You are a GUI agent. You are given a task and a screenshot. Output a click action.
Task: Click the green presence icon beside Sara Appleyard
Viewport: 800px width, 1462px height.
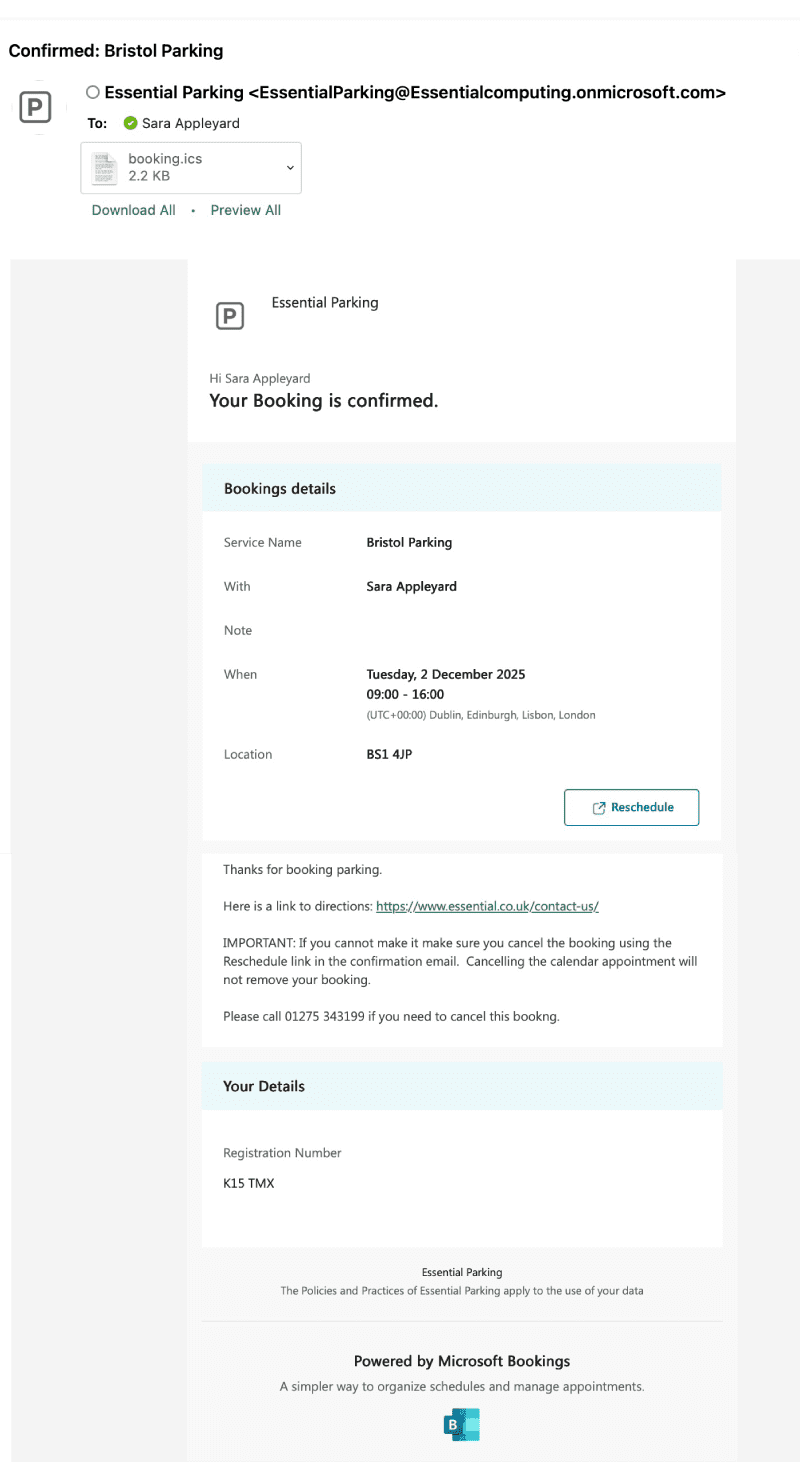click(x=130, y=124)
